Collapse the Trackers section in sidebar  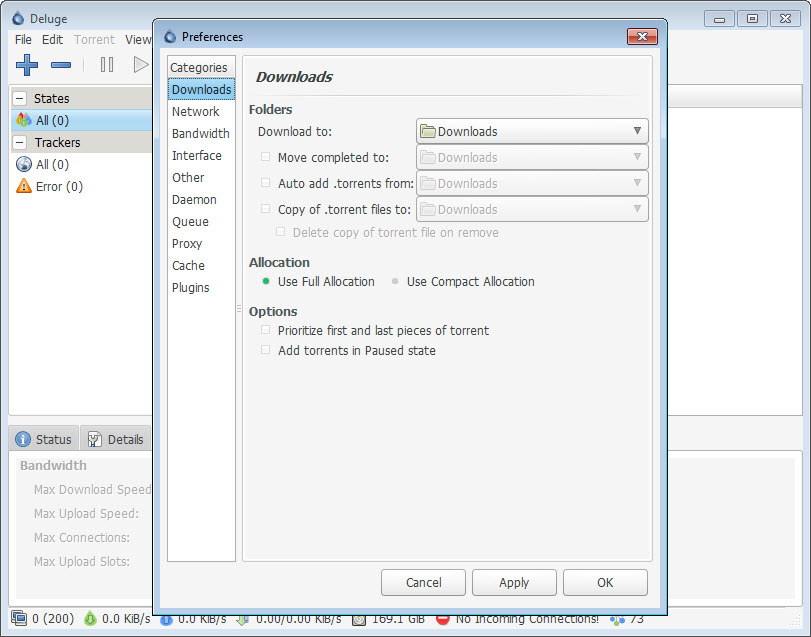click(x=20, y=142)
